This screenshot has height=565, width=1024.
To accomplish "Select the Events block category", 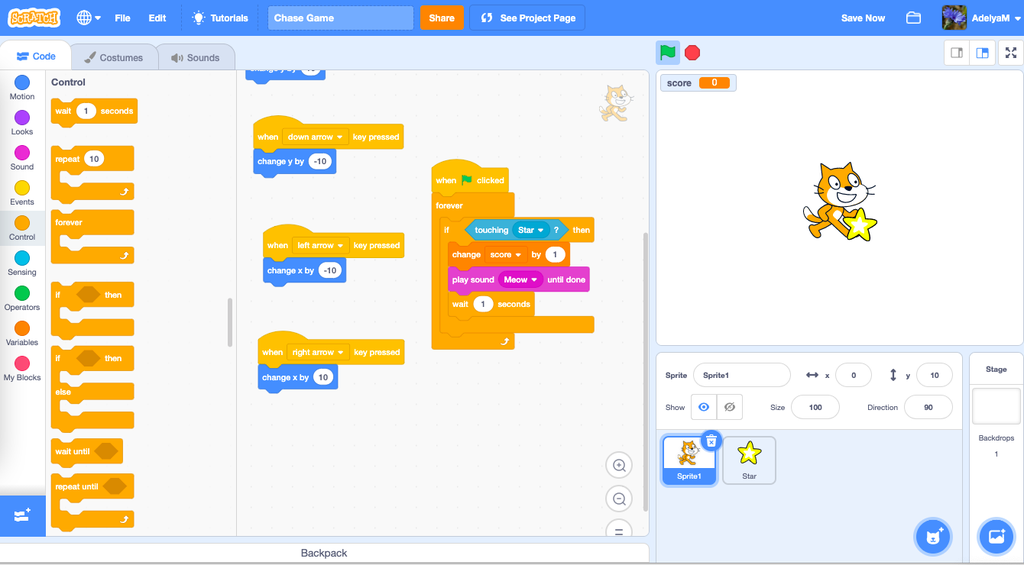I will pyautogui.click(x=22, y=193).
